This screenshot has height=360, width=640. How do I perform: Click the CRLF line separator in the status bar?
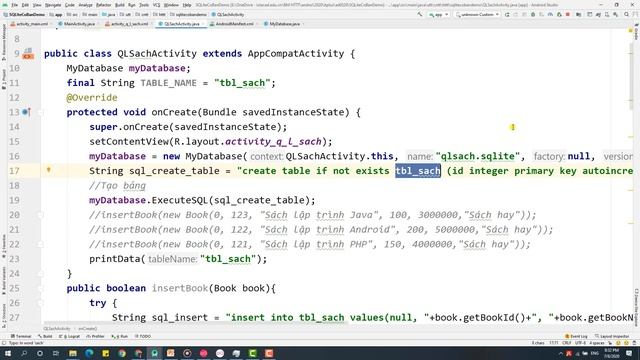pyautogui.click(x=567, y=343)
